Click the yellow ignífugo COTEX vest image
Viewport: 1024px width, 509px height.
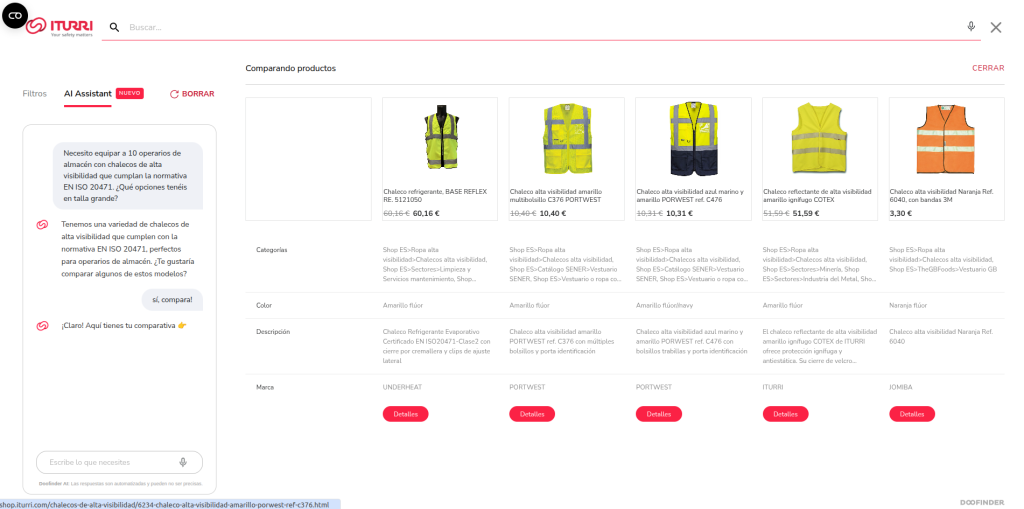(x=820, y=140)
